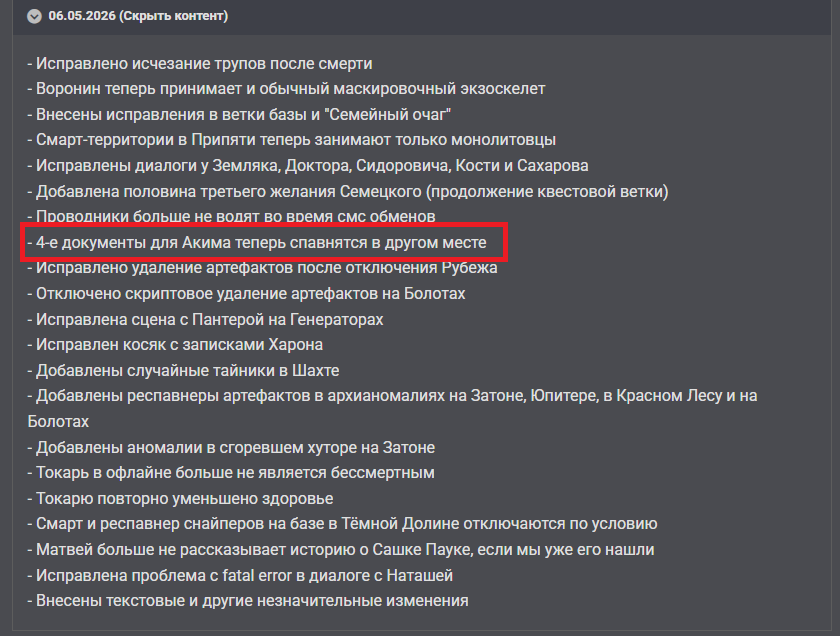Click the fatal error в диалоге с Наташей line
The height and width of the screenshot is (636, 840).
point(240,575)
